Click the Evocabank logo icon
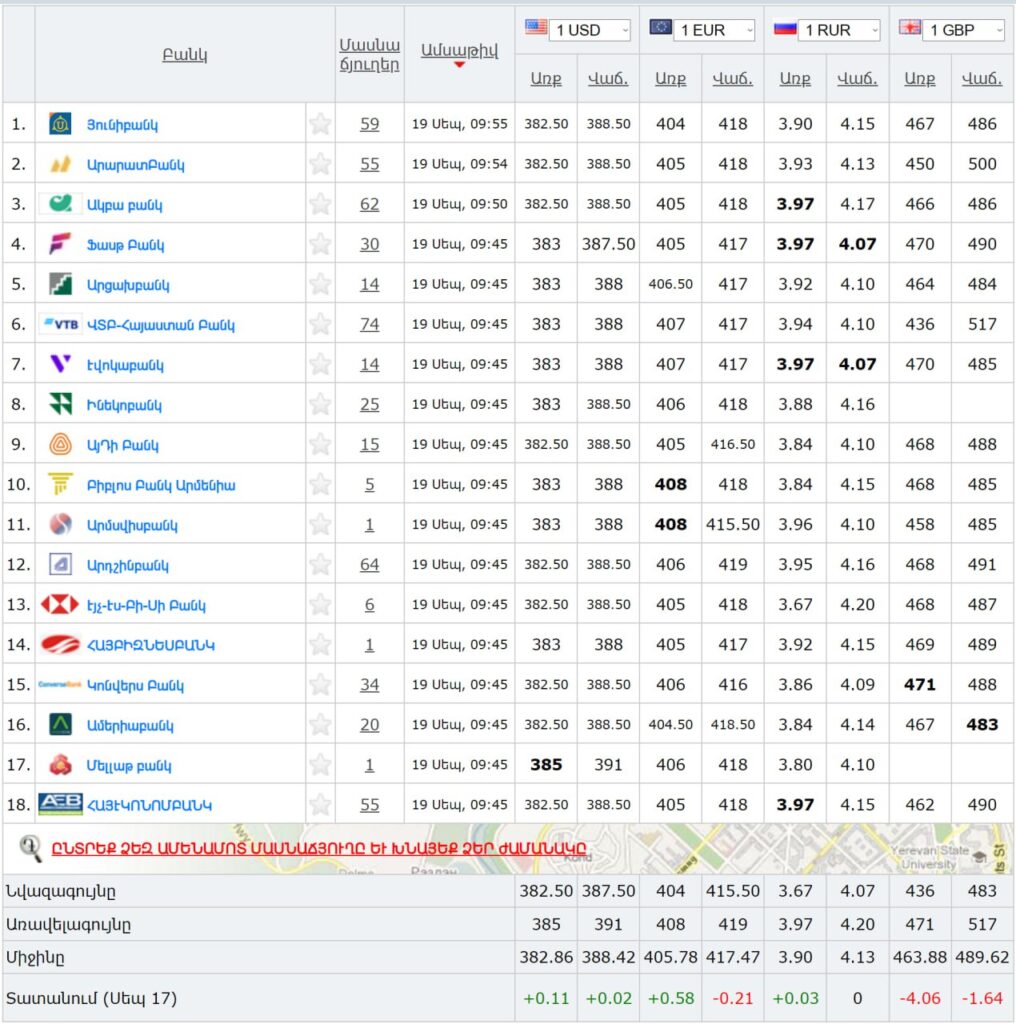 [60, 364]
